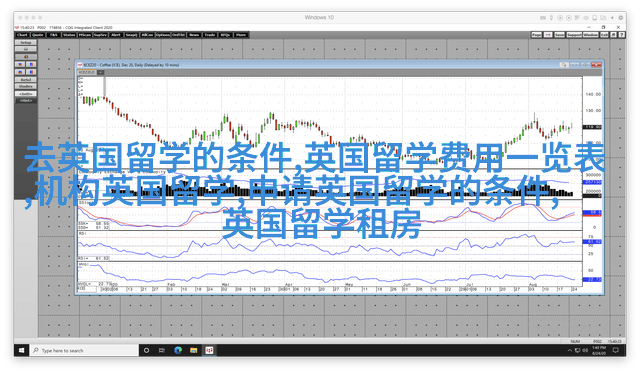The width and height of the screenshot is (640, 373).
Task: Click the question mark help icon
Action: coord(622,35)
